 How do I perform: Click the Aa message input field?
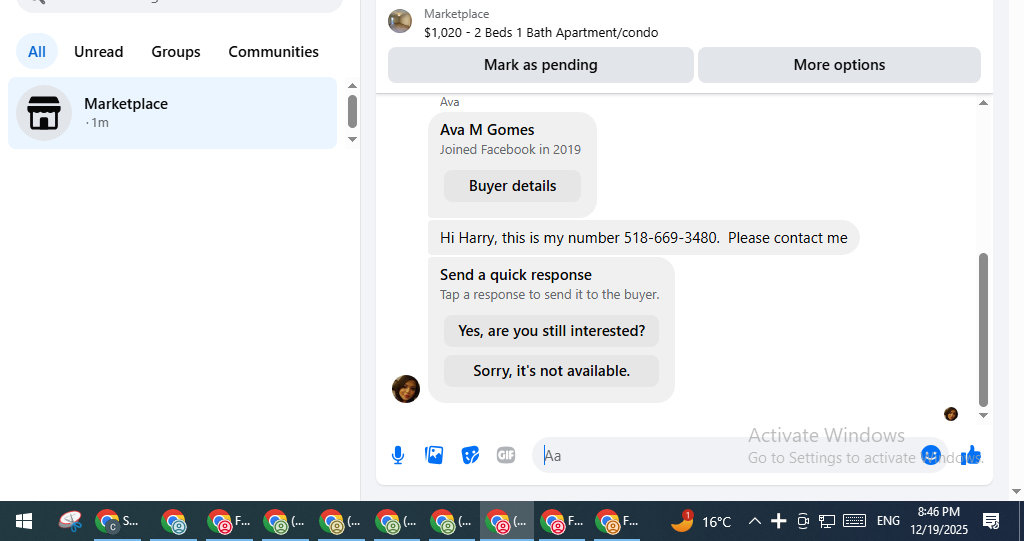(725, 455)
